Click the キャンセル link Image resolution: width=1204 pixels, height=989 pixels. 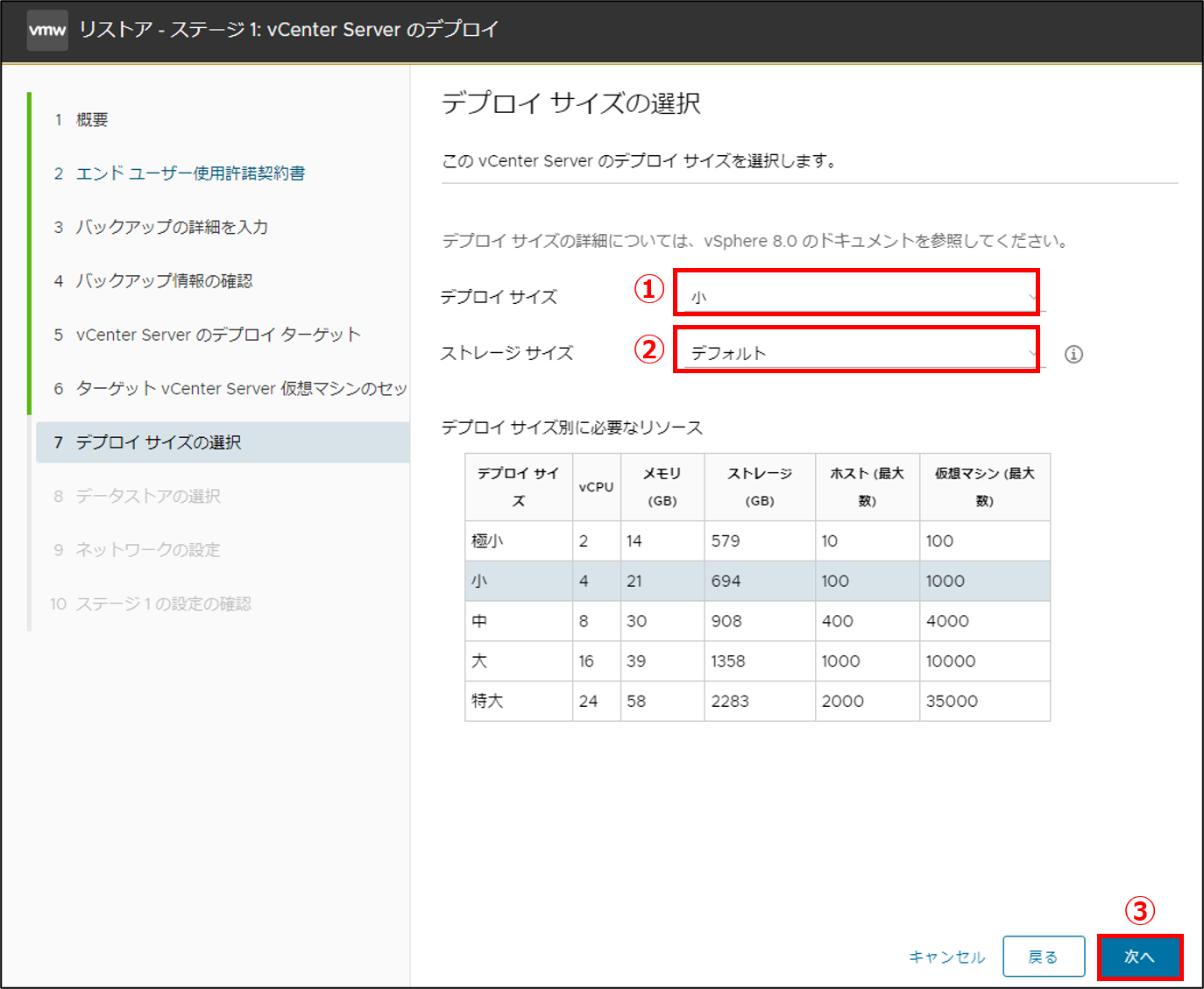point(947,957)
